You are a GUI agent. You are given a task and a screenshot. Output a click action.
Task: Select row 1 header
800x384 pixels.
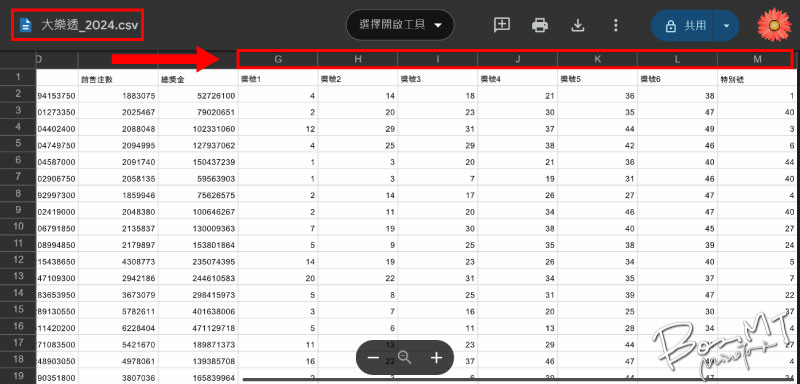click(18, 78)
